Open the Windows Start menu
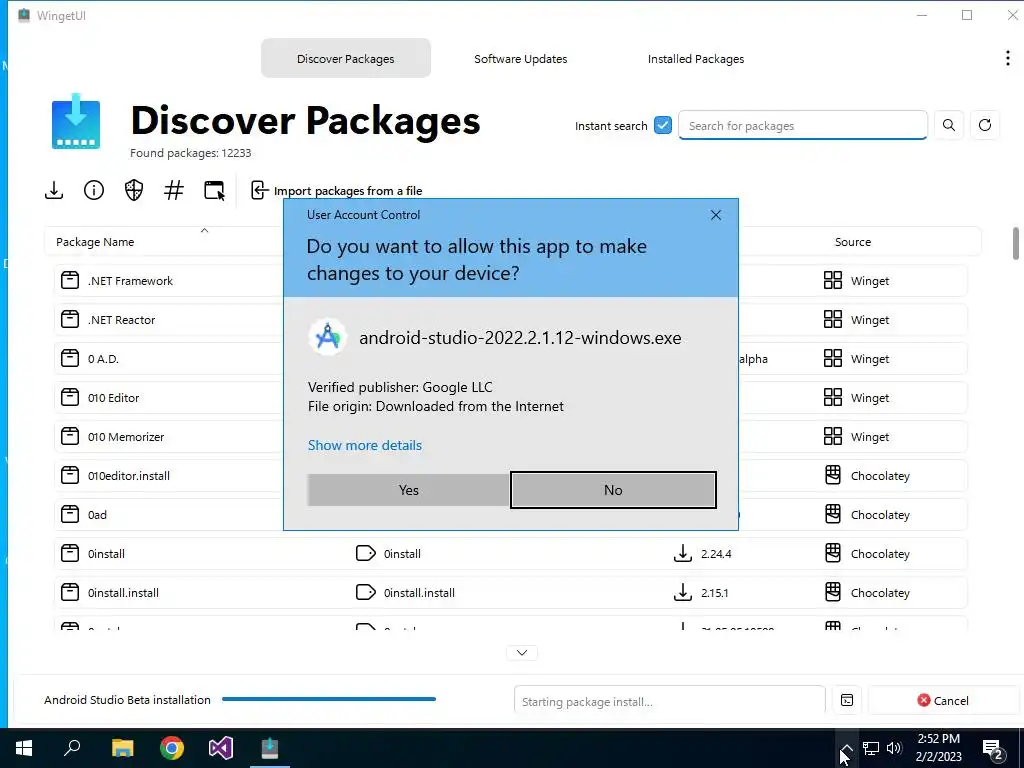 [24, 748]
